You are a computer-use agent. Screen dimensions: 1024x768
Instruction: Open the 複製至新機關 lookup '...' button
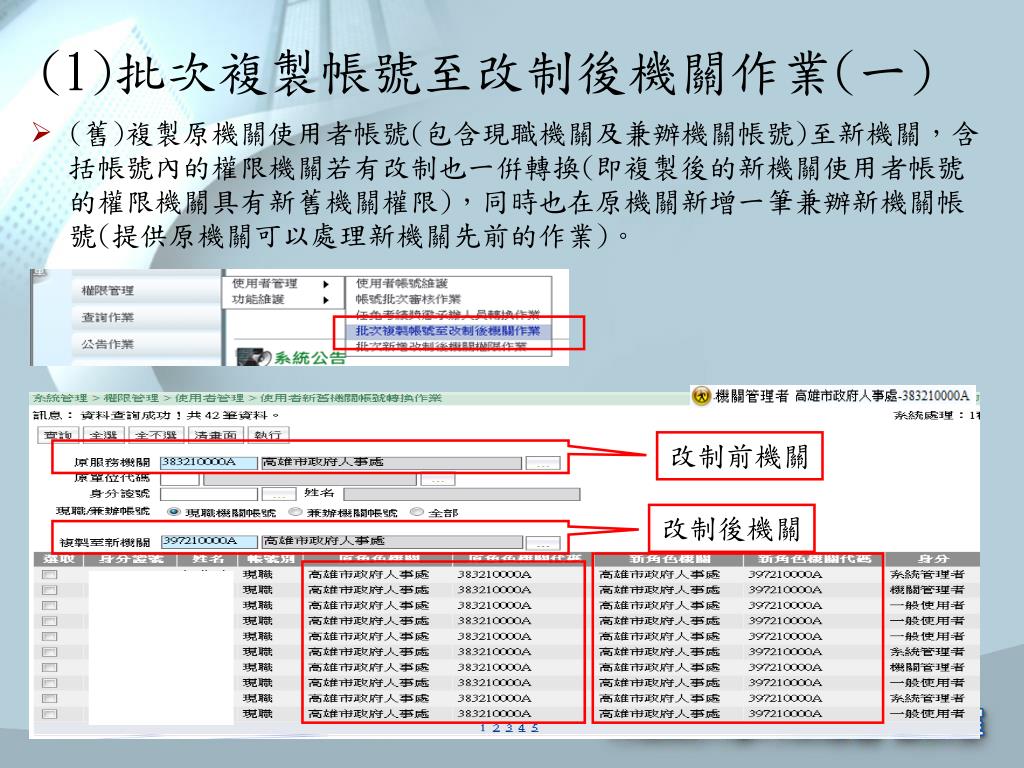click(x=543, y=543)
